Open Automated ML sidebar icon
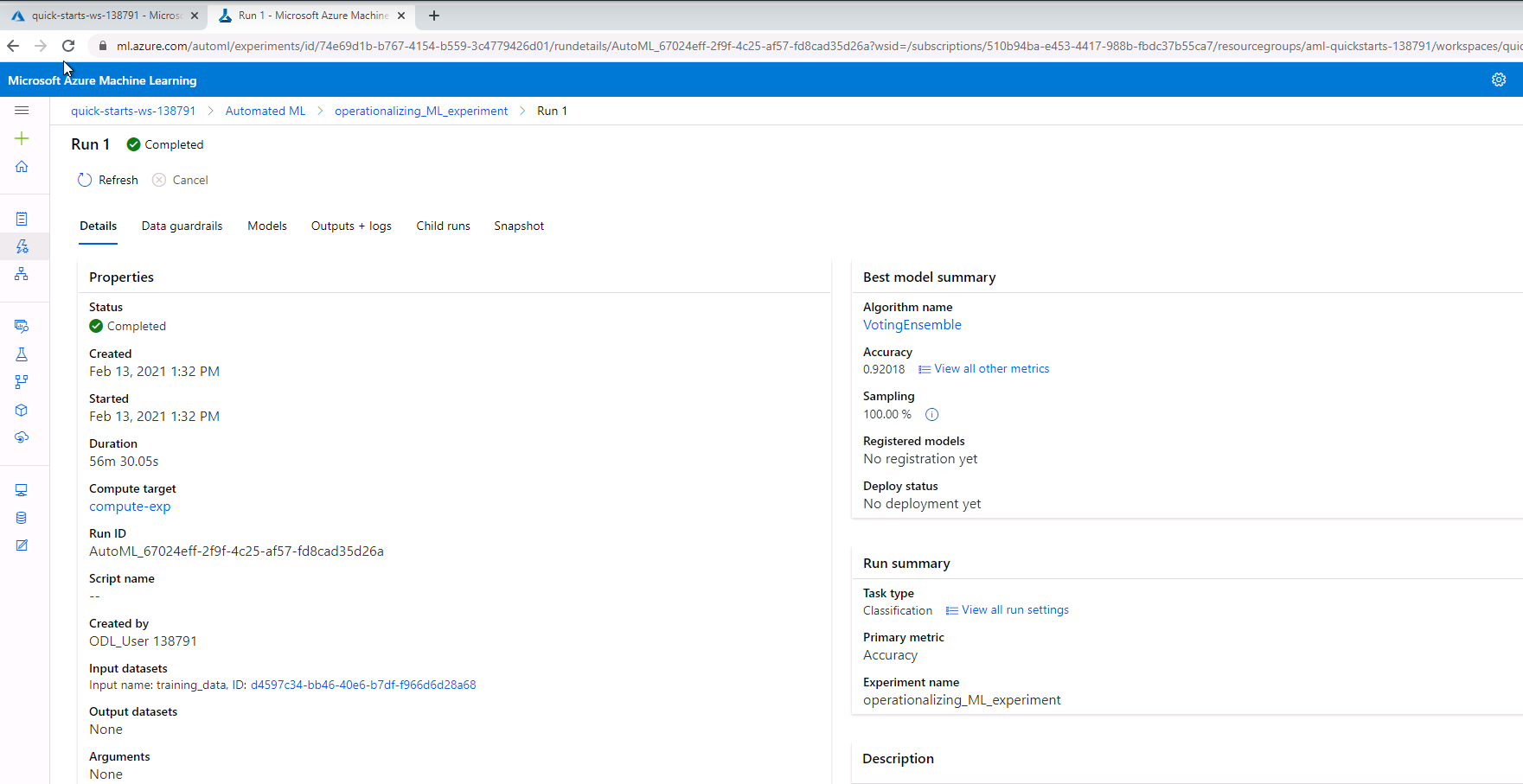Viewport: 1523px width, 784px height. click(22, 246)
